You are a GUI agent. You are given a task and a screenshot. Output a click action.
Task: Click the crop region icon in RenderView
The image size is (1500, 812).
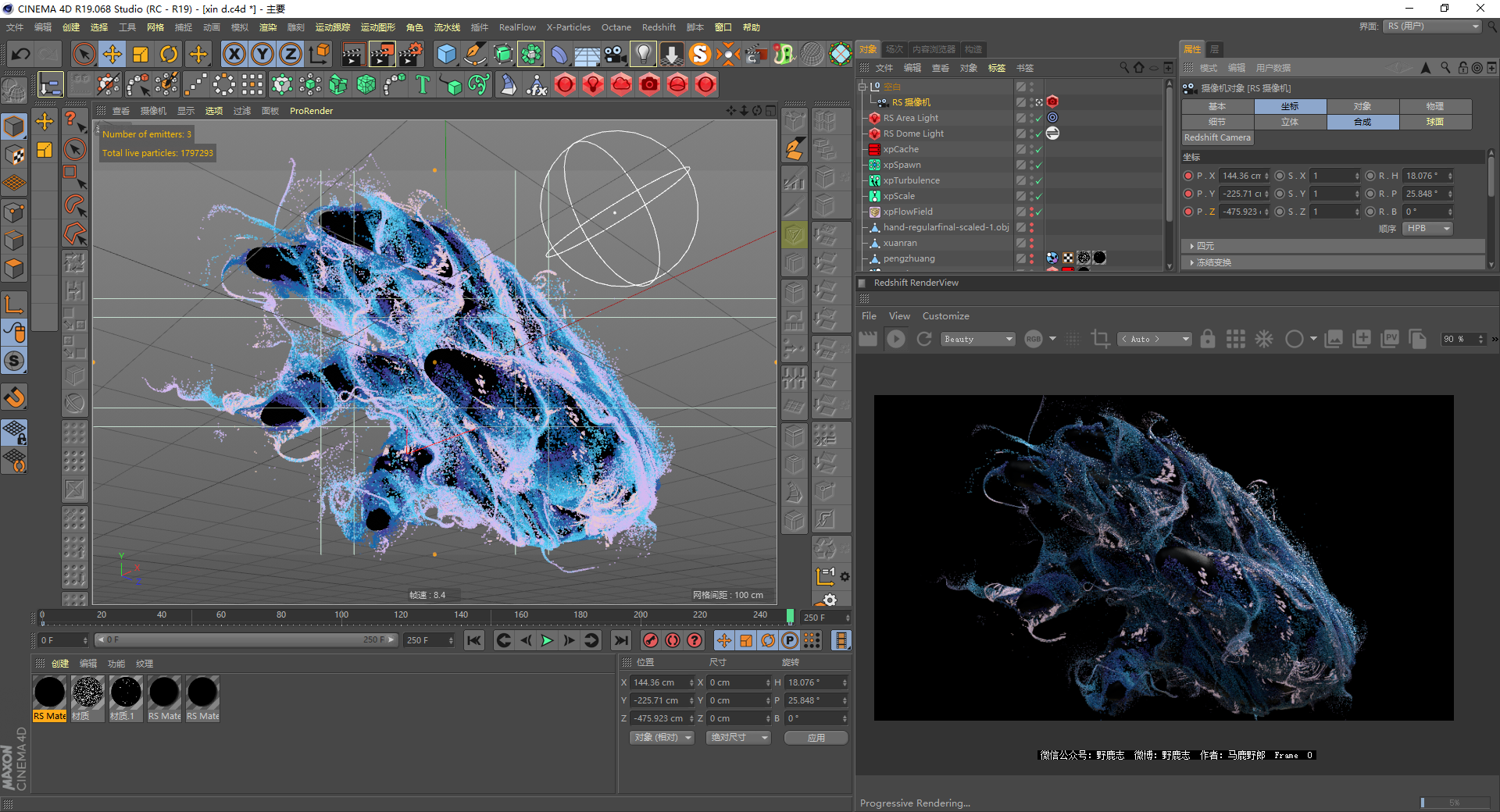coord(1101,339)
